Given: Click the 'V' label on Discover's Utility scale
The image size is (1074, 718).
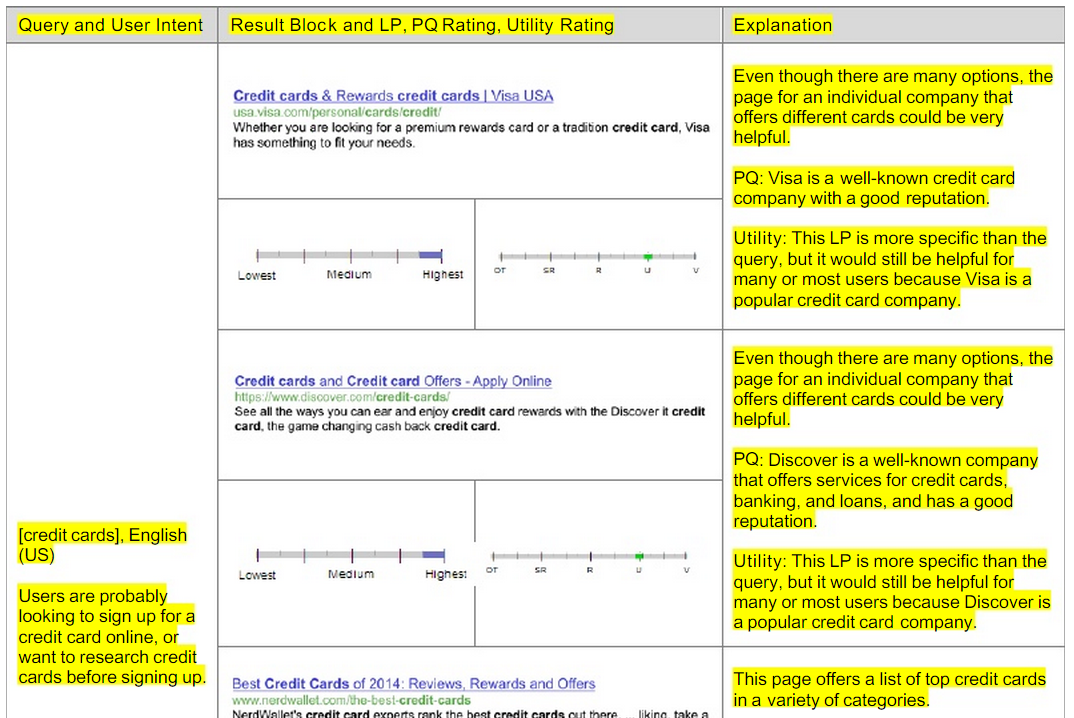Looking at the screenshot, I should pos(686,570).
